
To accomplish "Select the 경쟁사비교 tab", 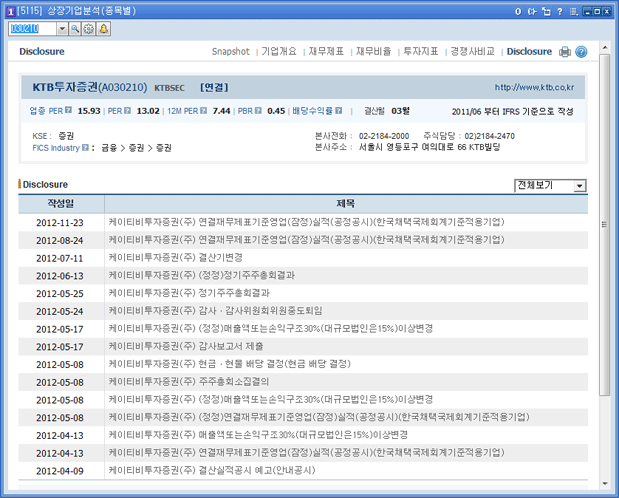I will tap(472, 51).
